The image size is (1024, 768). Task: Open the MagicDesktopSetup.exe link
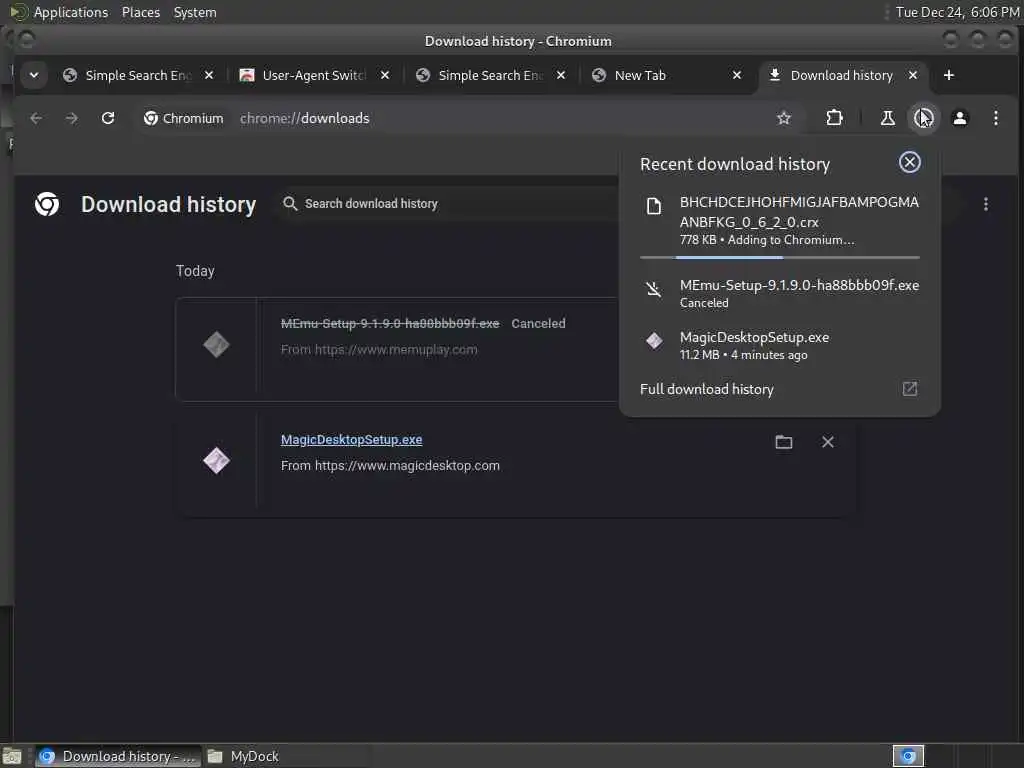[351, 440]
